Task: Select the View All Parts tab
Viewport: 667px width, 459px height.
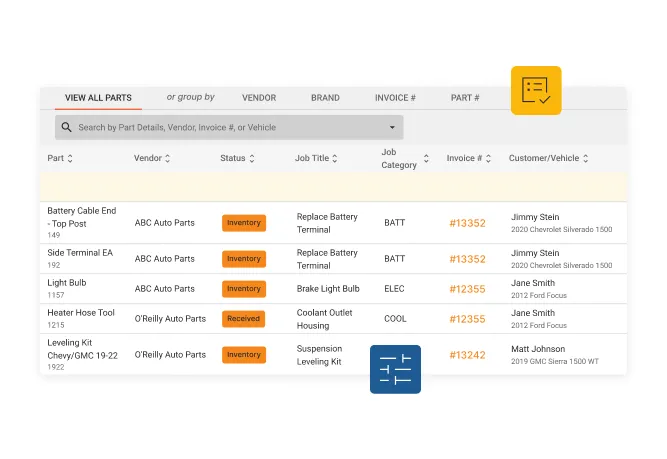Action: (98, 98)
